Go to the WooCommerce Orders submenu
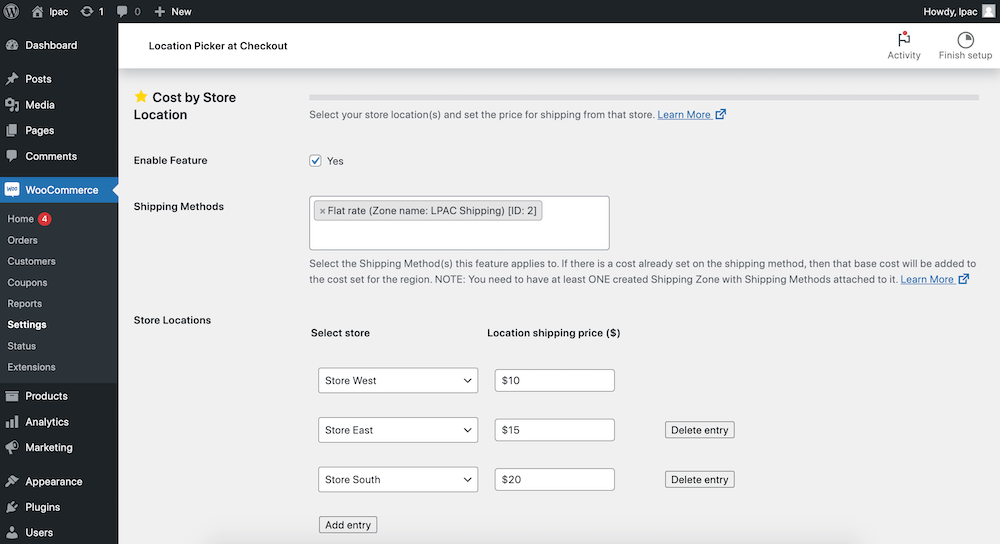Screen dimensions: 1000x544 22,240
